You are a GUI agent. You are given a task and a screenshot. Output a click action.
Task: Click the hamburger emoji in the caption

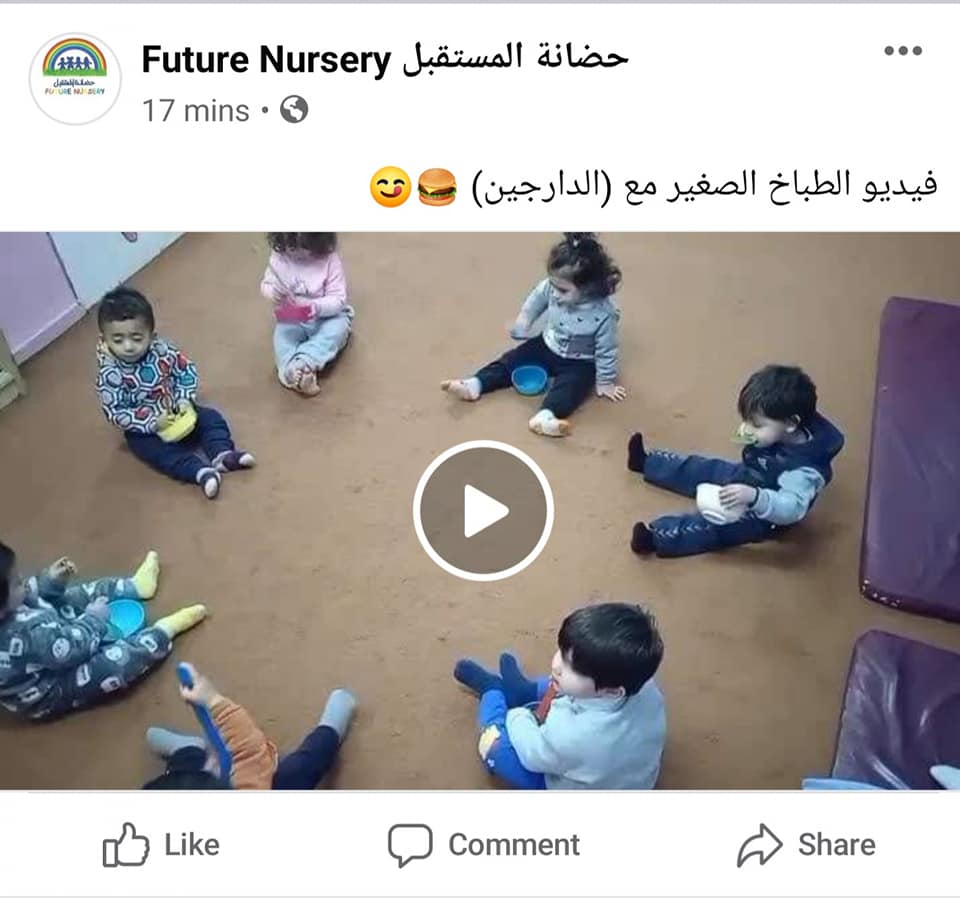click(x=437, y=187)
